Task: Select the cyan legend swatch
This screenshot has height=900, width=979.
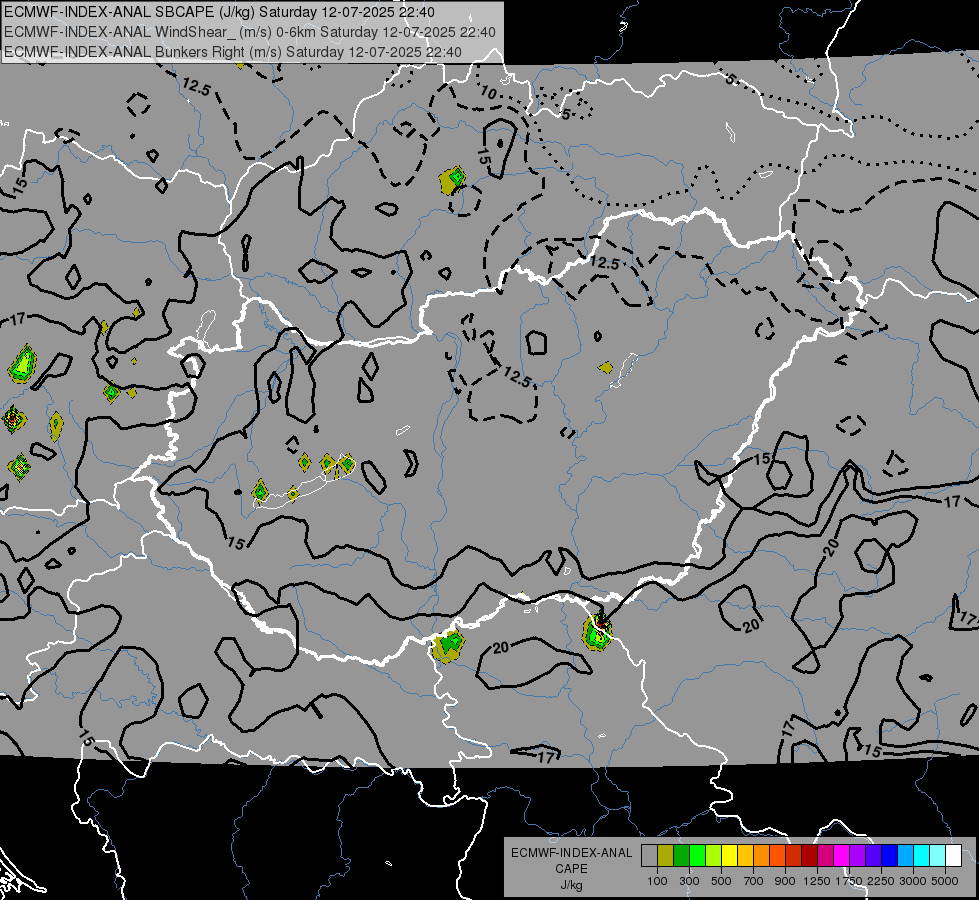Action: pos(922,856)
